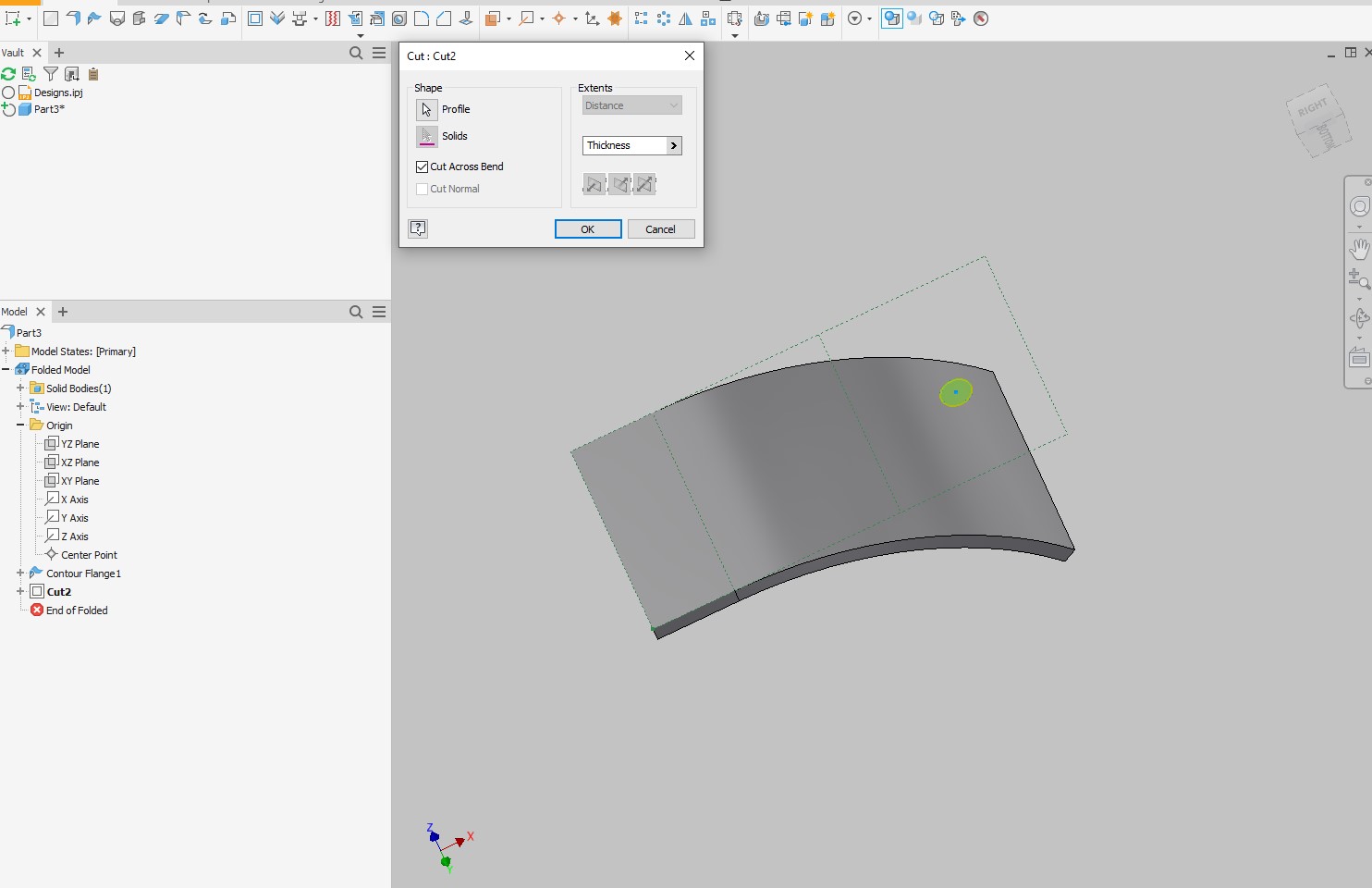Screen dimensions: 1372x888
Task: Open the Cut dialog help button
Action: click(x=418, y=228)
